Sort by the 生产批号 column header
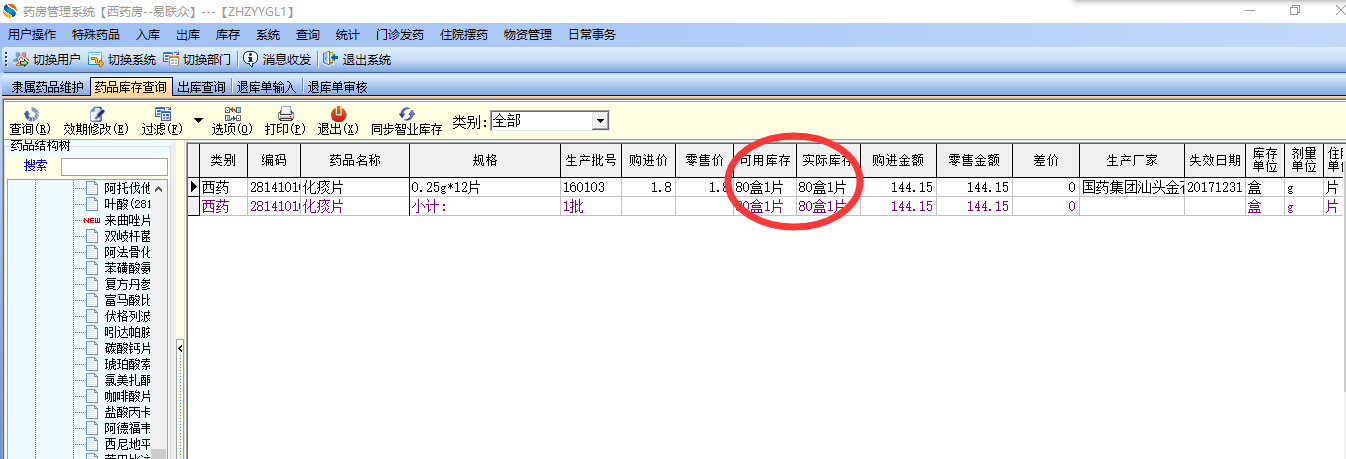The image size is (1346, 459). [x=590, y=160]
